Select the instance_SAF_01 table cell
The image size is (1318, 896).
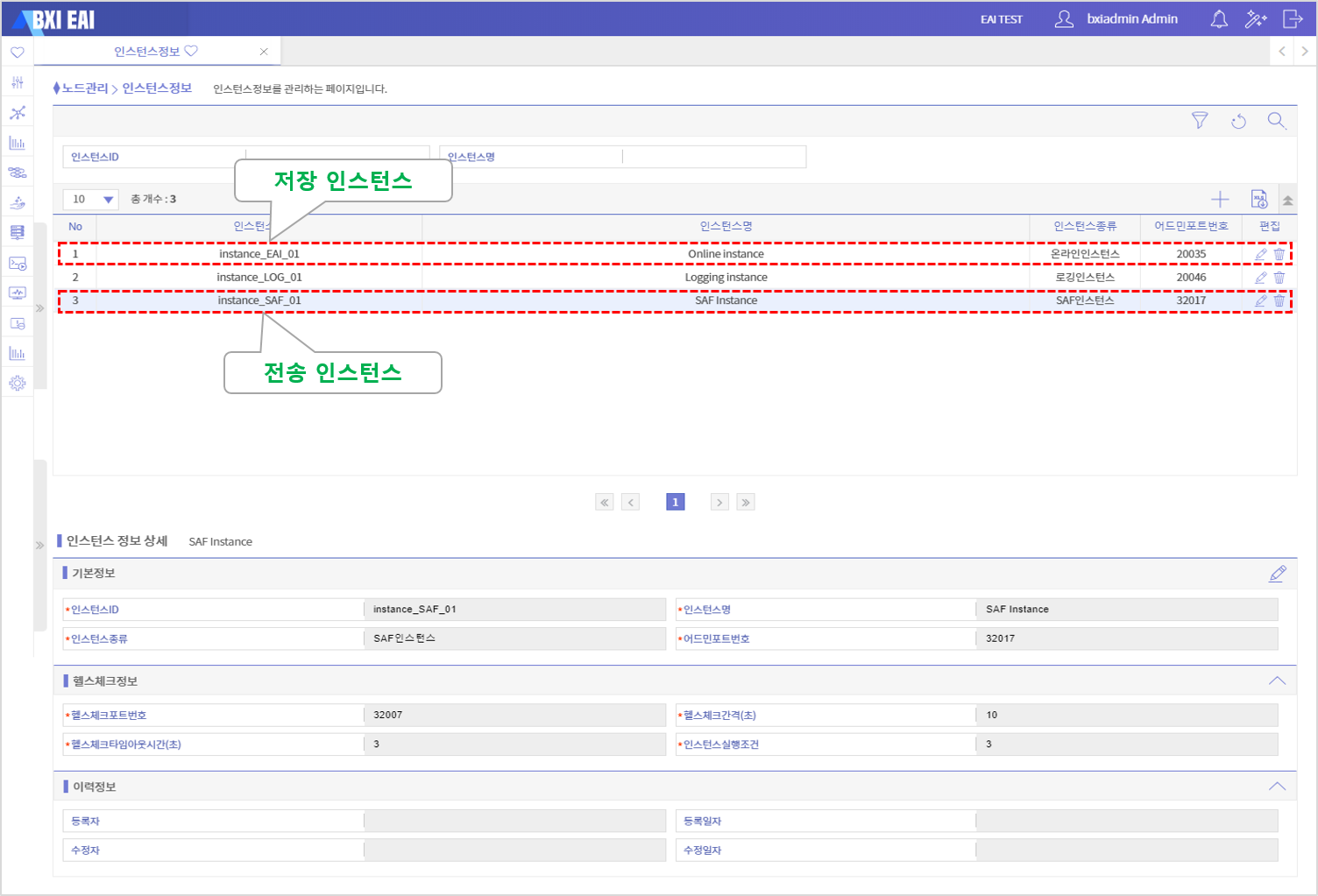[259, 300]
